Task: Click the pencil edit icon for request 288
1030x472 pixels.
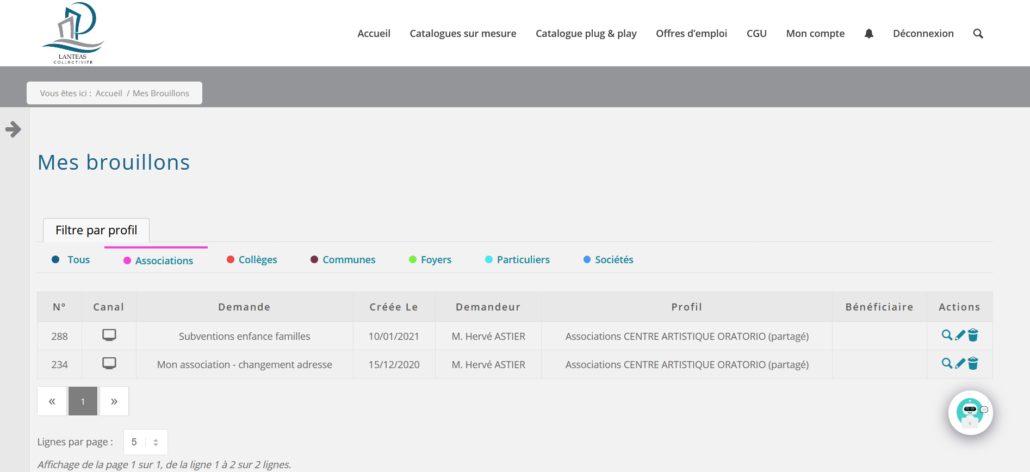Action: click(x=960, y=336)
